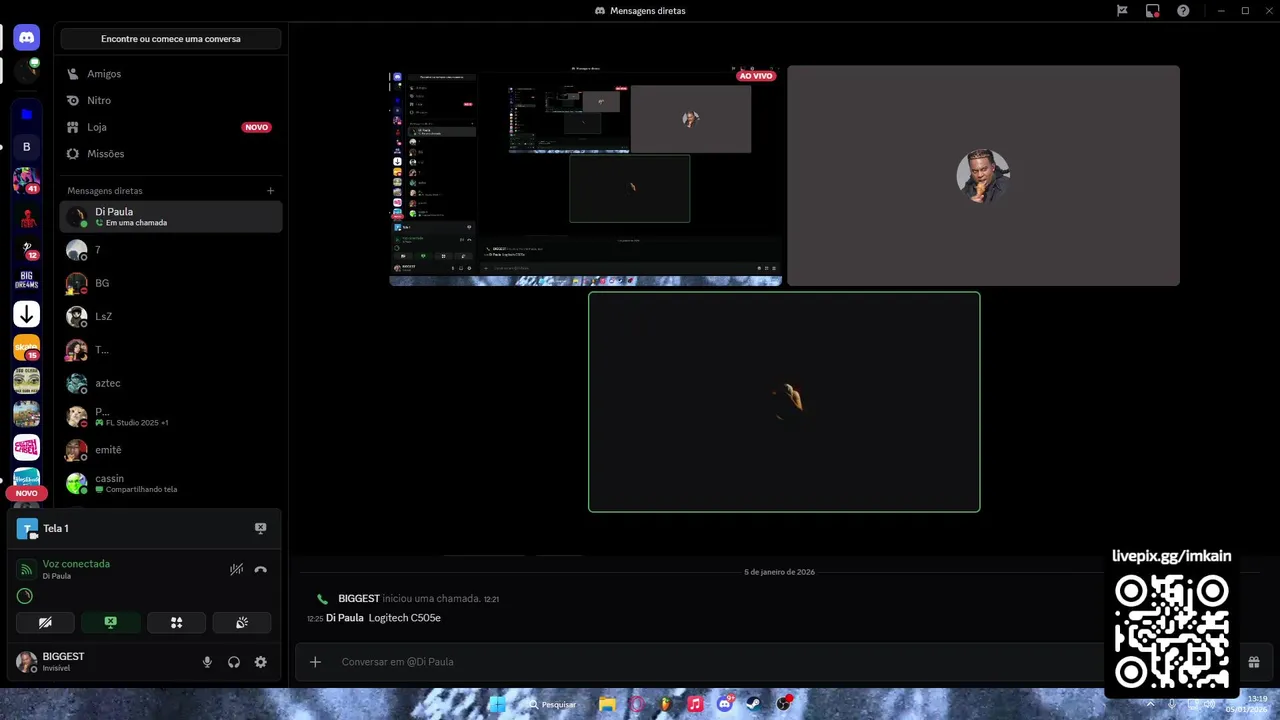This screenshot has width=1280, height=720.
Task: Open Apple Music from taskbar
Action: pos(695,704)
